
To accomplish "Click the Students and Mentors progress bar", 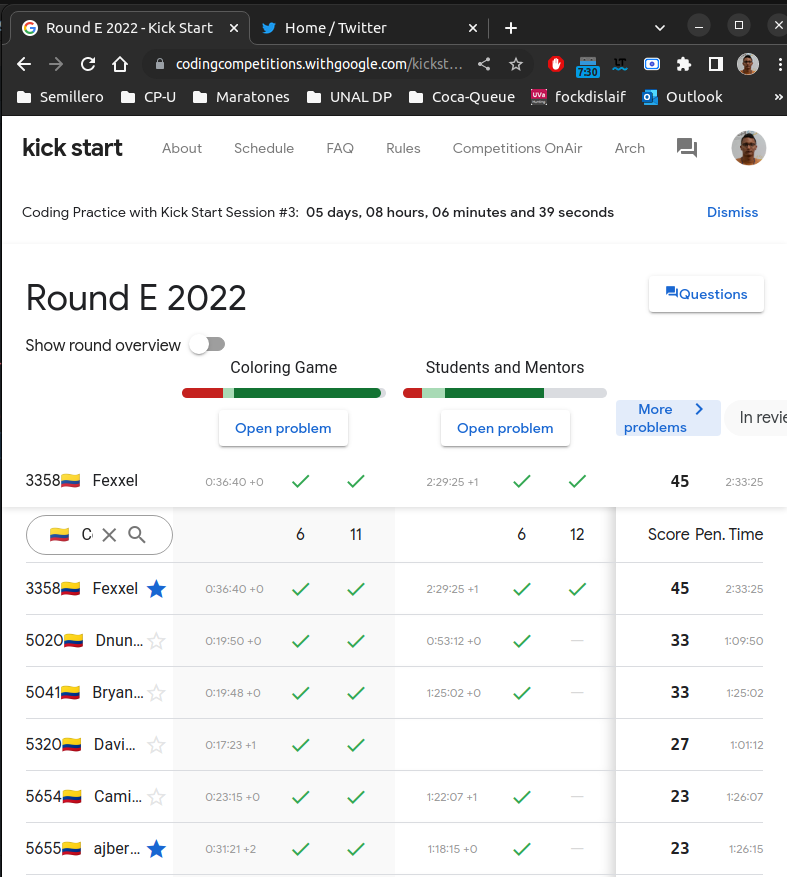I will [x=505, y=393].
